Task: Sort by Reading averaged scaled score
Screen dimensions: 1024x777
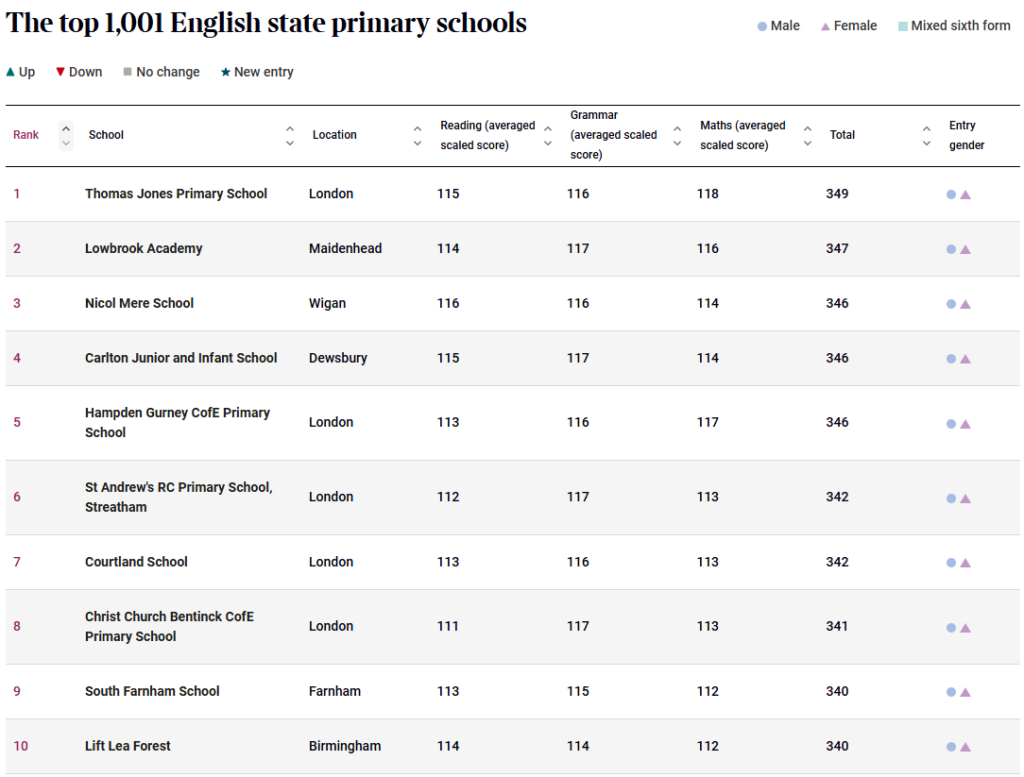Action: click(548, 136)
